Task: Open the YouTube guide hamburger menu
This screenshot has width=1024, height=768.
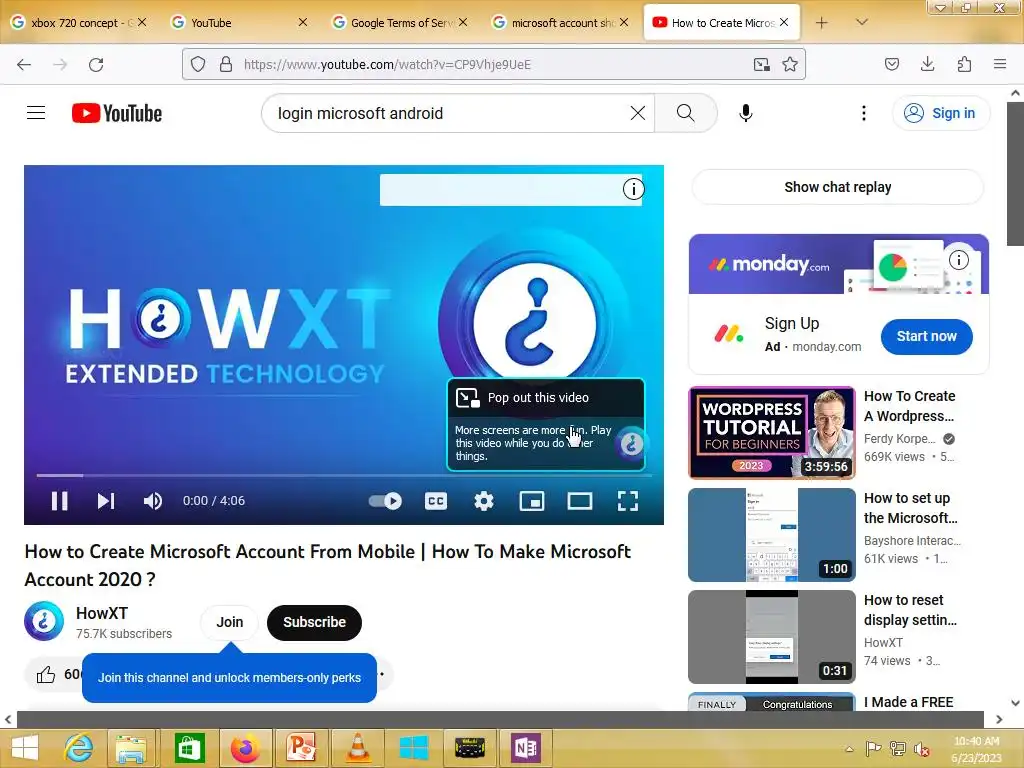Action: point(36,113)
